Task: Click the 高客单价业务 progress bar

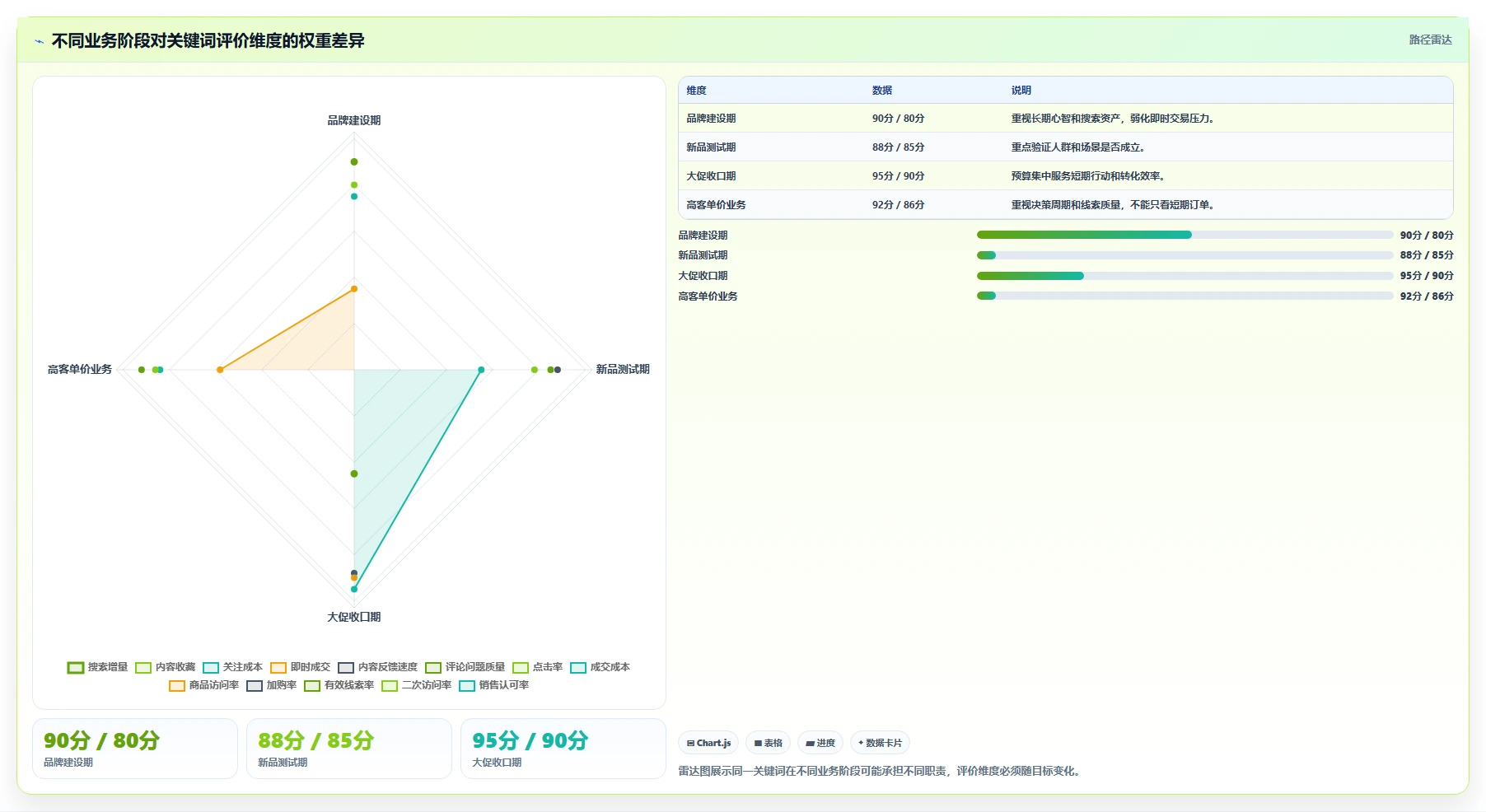Action: 1185,296
